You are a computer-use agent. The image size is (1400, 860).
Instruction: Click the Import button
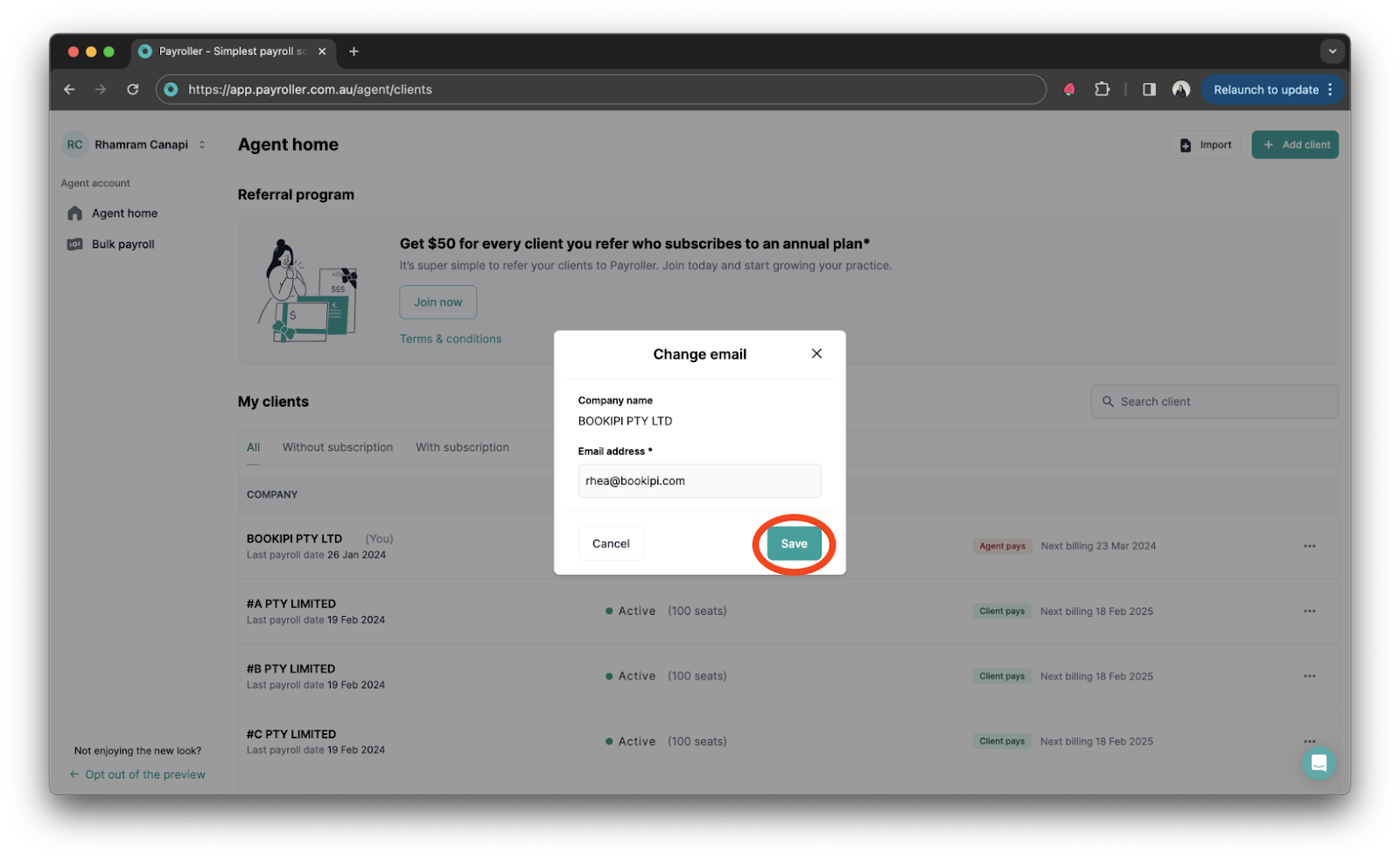(x=1205, y=144)
